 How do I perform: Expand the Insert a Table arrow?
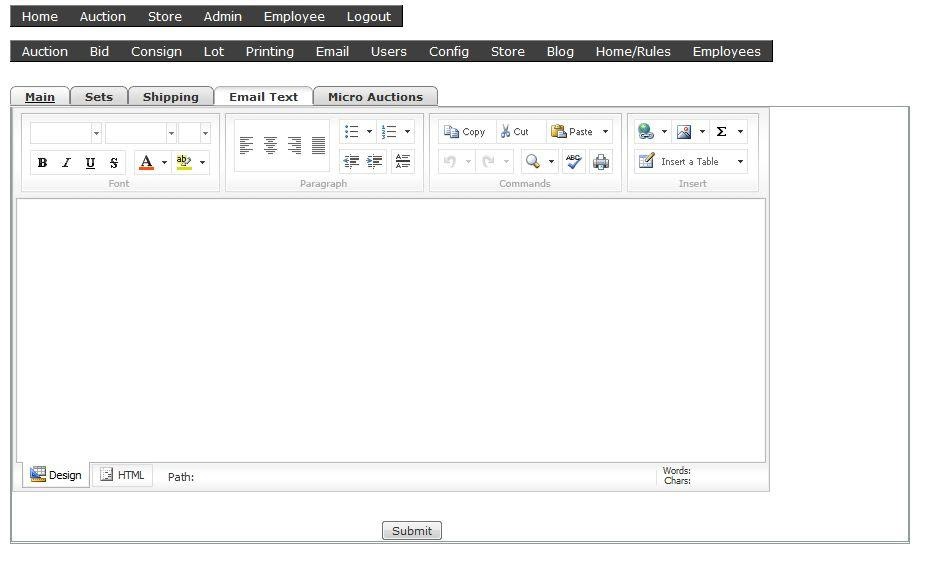tap(740, 161)
